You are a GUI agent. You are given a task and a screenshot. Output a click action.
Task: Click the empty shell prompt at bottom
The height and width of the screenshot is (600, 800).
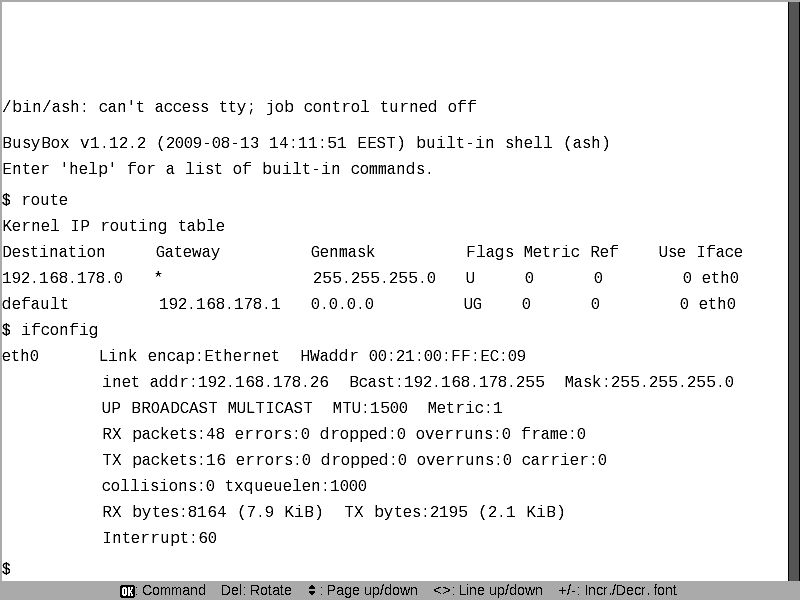7,569
